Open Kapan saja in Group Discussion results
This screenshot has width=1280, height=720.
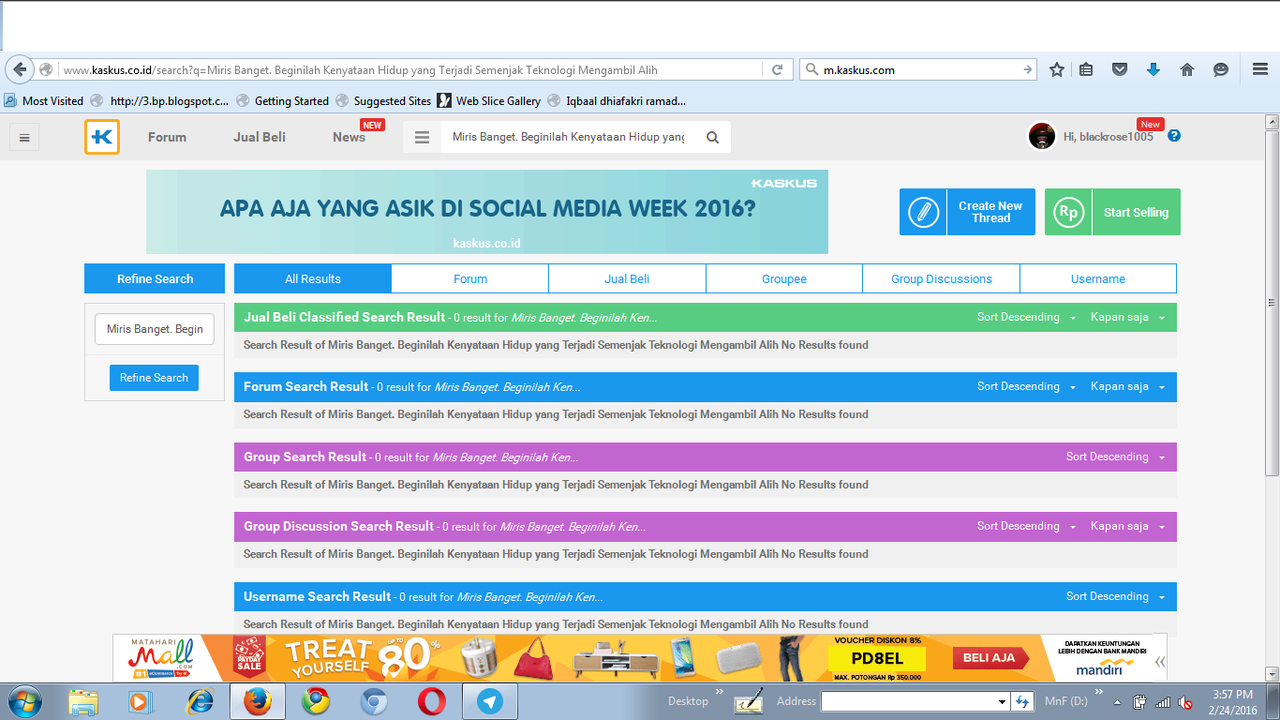pyautogui.click(x=1128, y=526)
